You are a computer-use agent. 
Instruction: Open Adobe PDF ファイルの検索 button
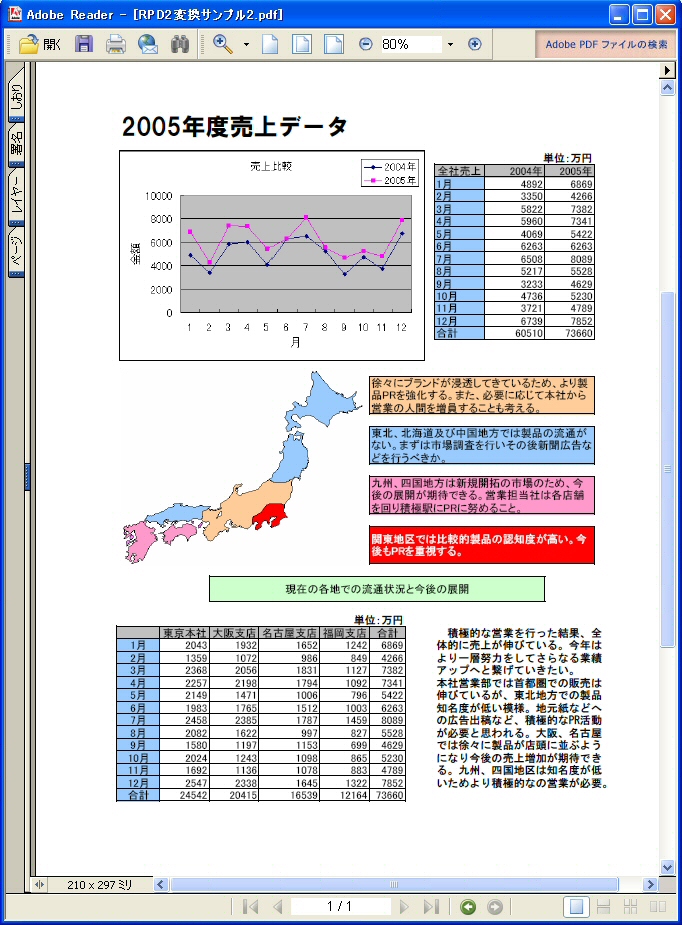605,44
